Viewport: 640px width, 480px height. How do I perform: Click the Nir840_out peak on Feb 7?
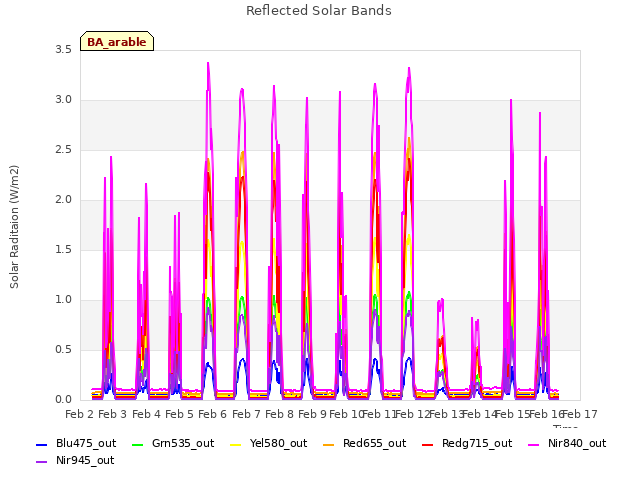pos(242,89)
